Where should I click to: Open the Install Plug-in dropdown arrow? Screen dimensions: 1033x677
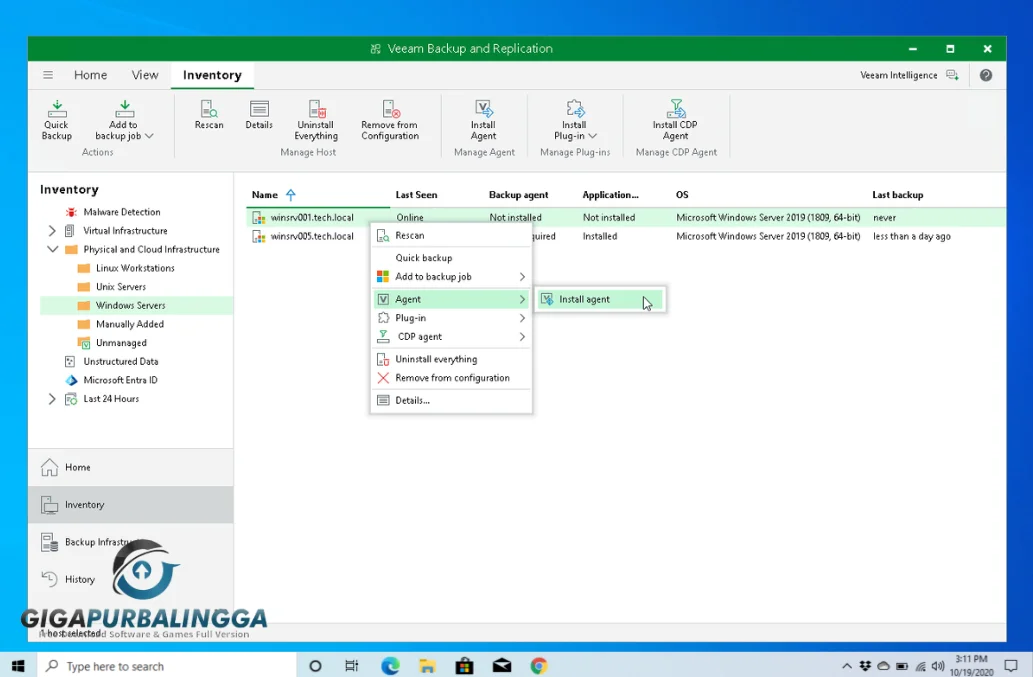click(592, 136)
